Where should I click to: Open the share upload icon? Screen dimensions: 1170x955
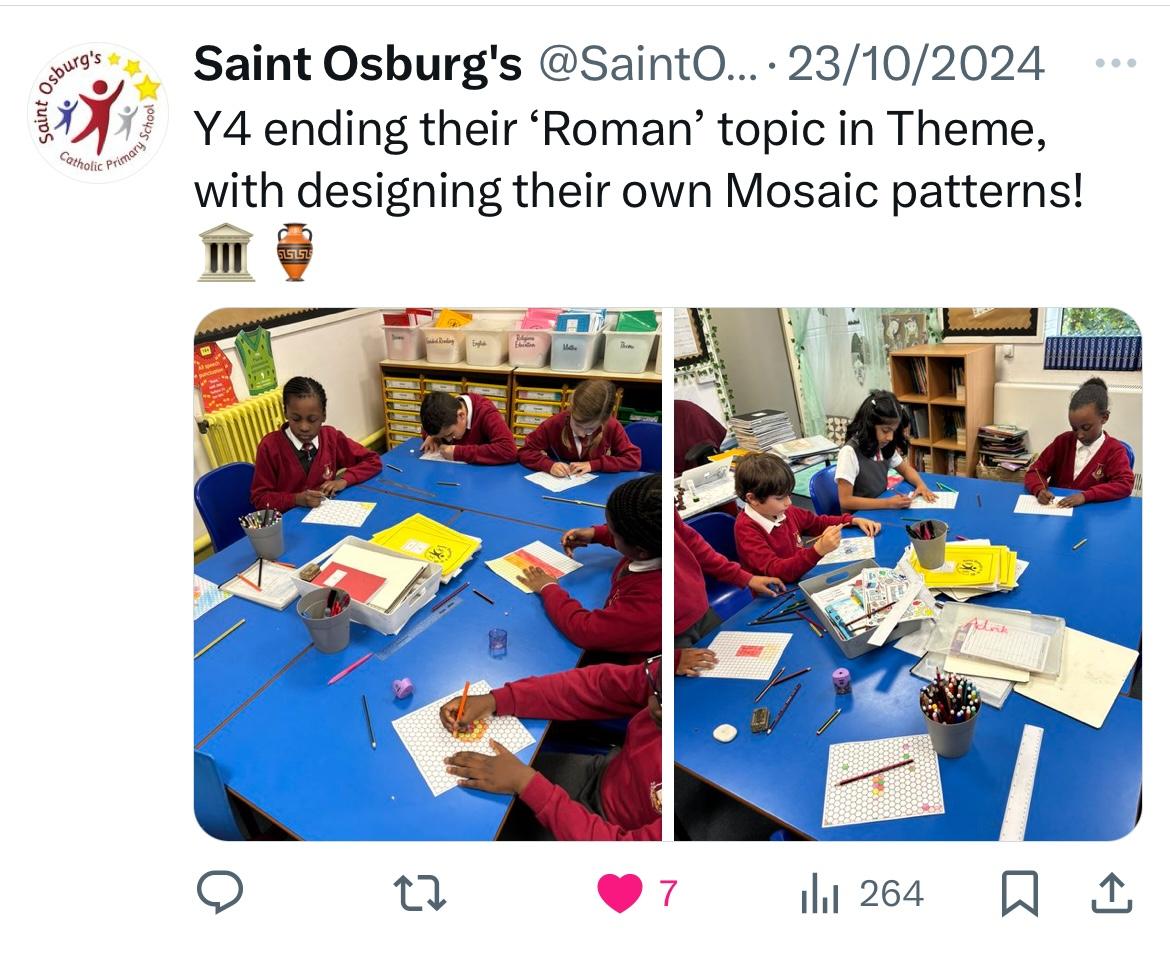tap(1112, 892)
